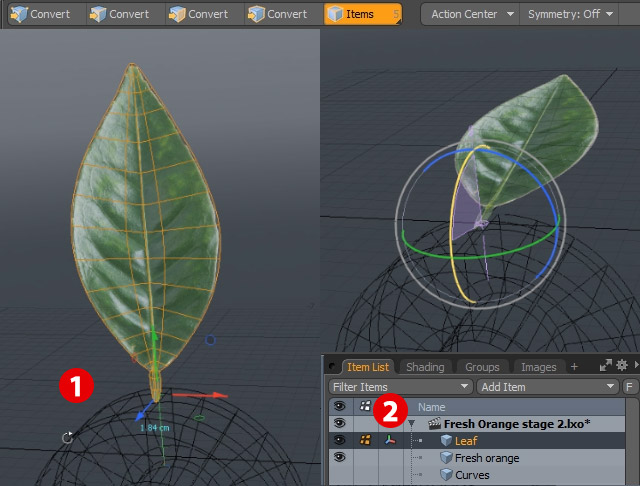Click the scene clapperboard icon
The width and height of the screenshot is (640, 486).
tap(434, 424)
